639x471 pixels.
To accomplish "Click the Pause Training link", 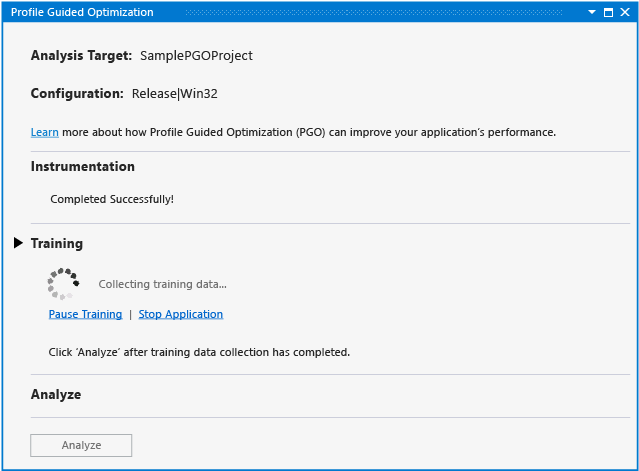I will click(85, 314).
